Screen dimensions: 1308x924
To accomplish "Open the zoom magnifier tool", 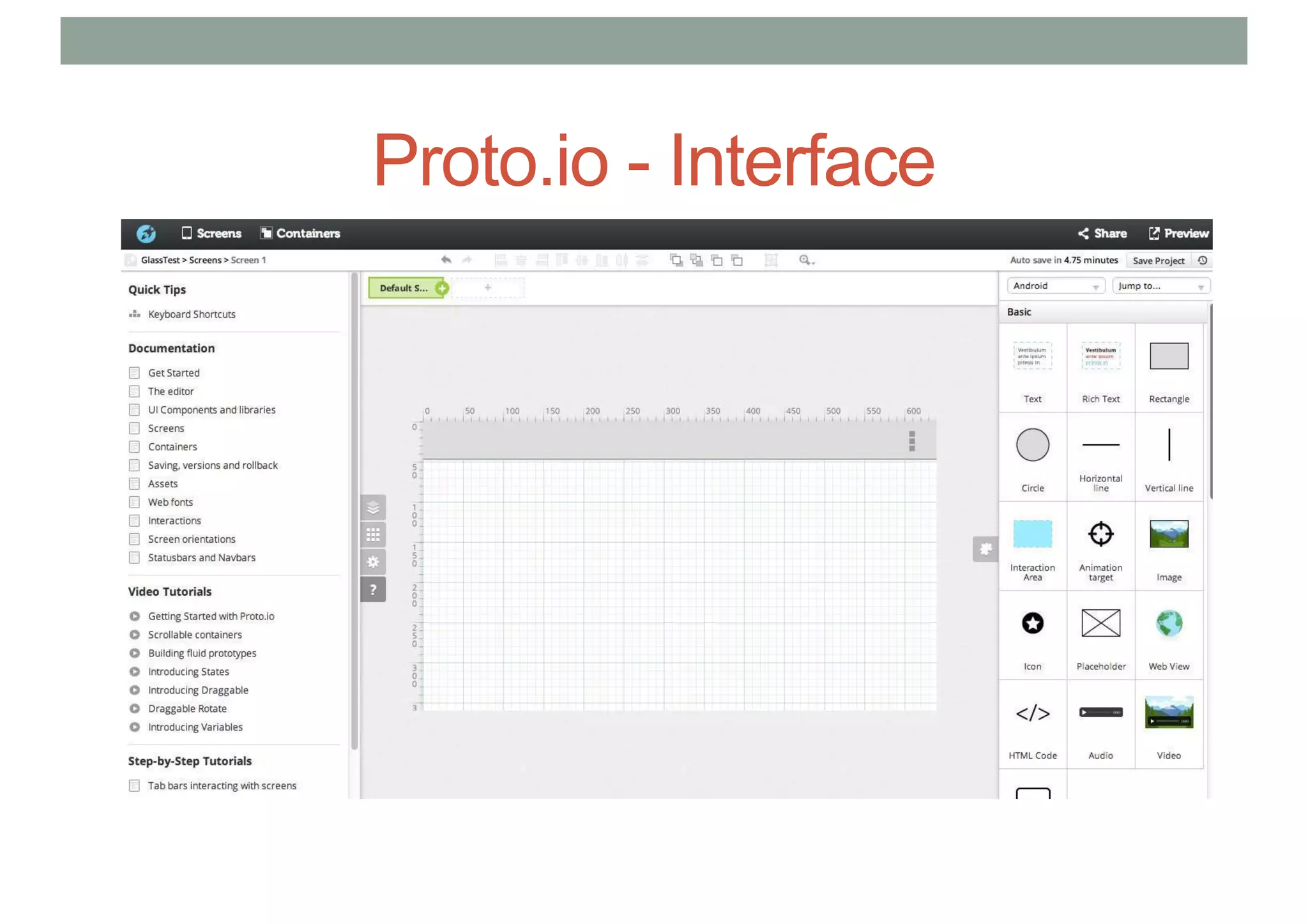I will (806, 260).
